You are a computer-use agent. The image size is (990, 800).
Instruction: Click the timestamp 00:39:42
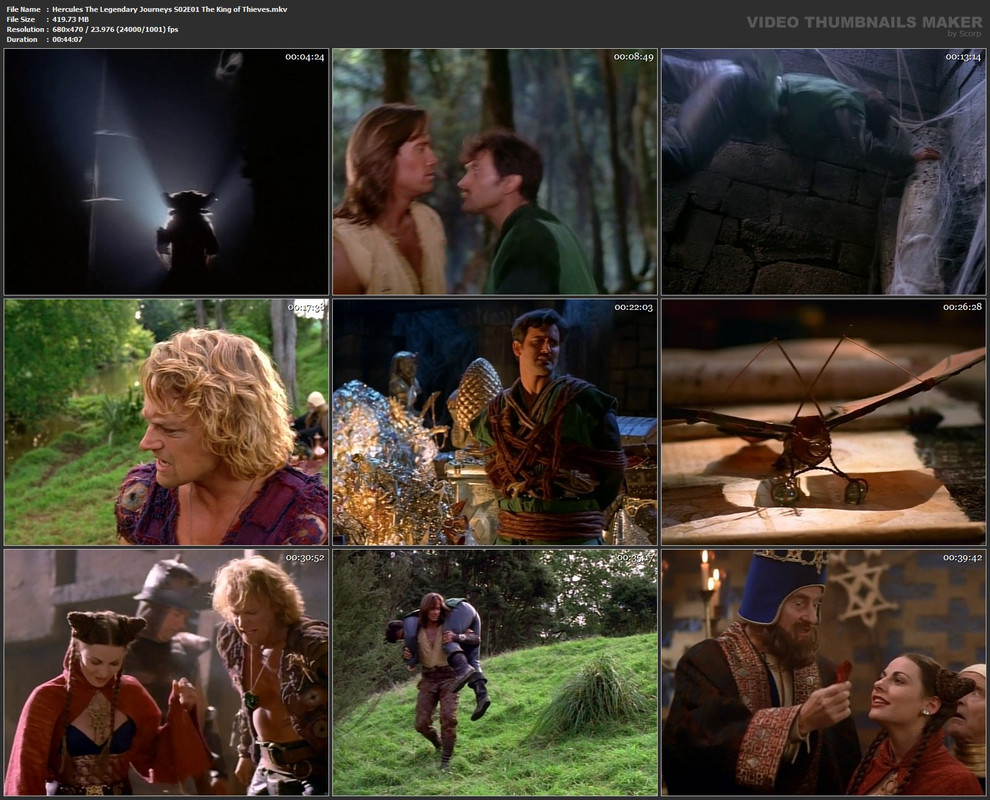(x=963, y=558)
